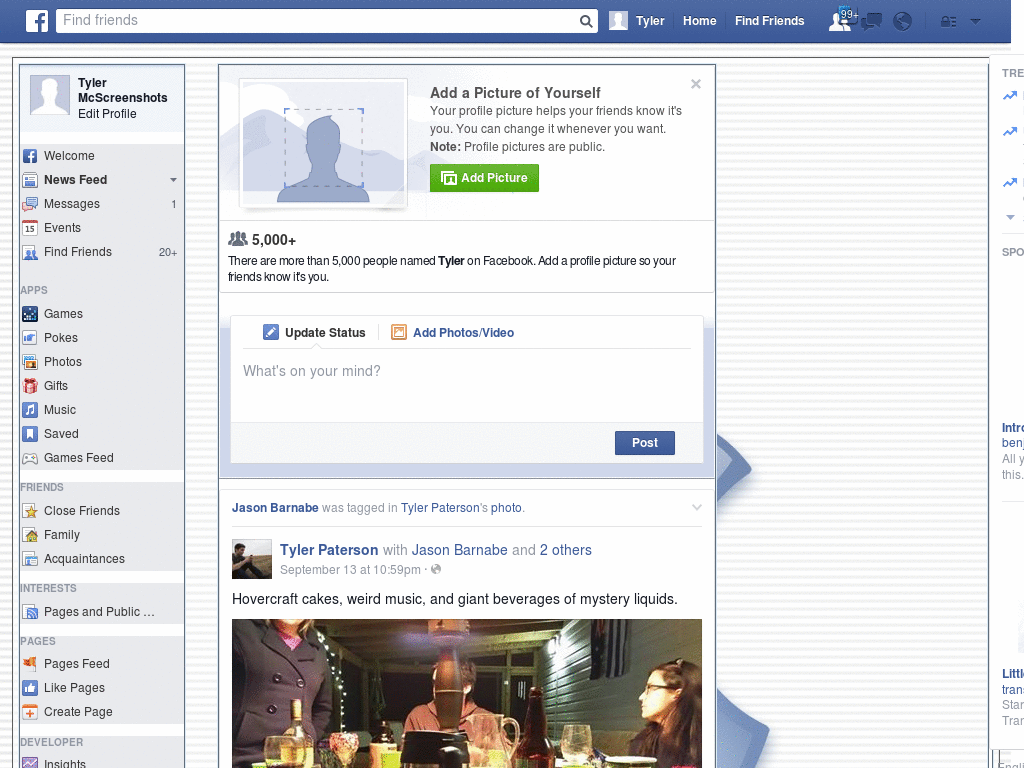This screenshot has width=1024, height=768.
Task: Click the Facebook logo icon
Action: click(x=37, y=21)
